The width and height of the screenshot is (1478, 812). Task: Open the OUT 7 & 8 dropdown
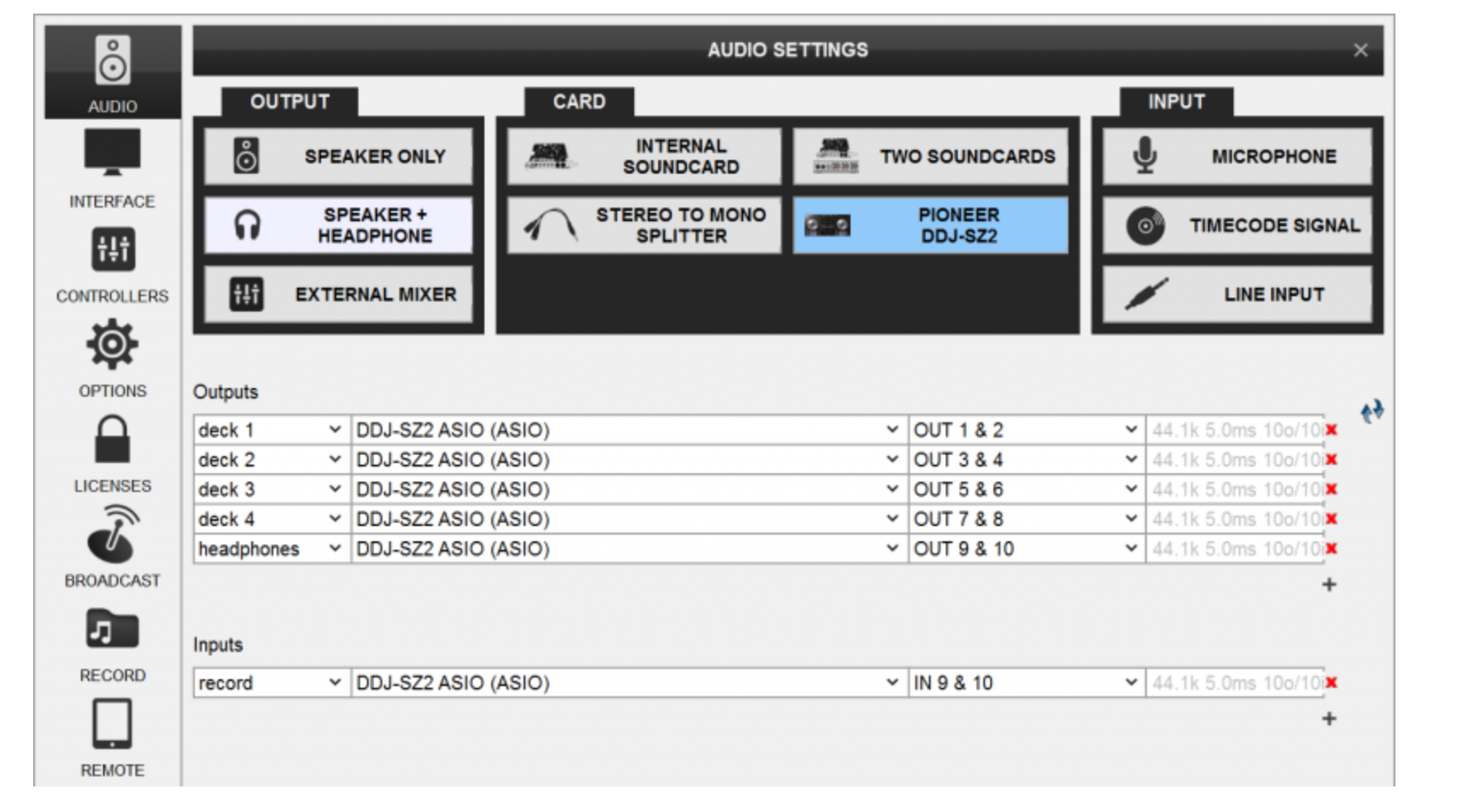tap(1027, 519)
